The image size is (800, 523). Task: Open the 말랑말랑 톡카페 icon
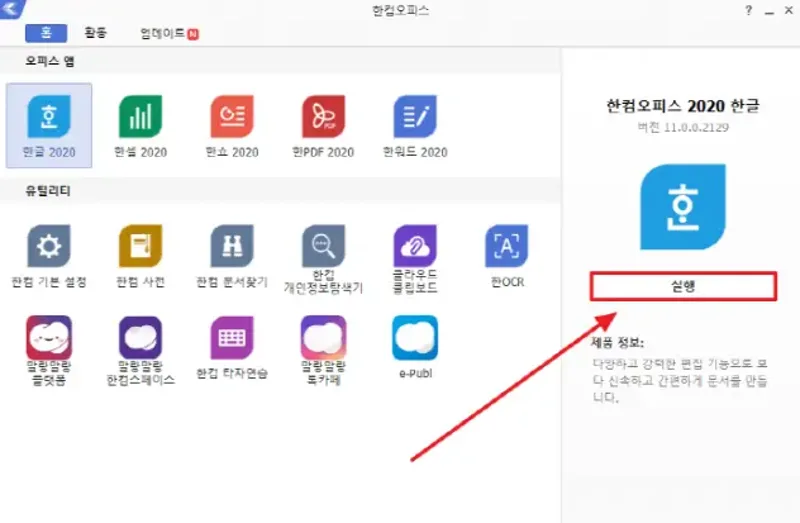(x=323, y=337)
